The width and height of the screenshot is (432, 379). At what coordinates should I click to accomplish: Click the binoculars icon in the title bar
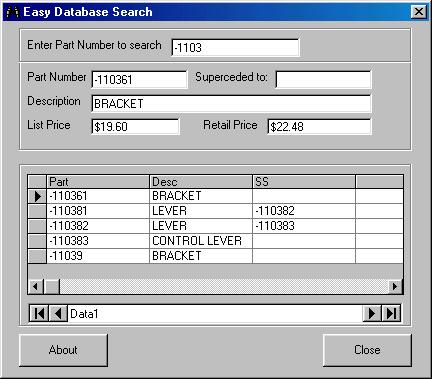12,12
